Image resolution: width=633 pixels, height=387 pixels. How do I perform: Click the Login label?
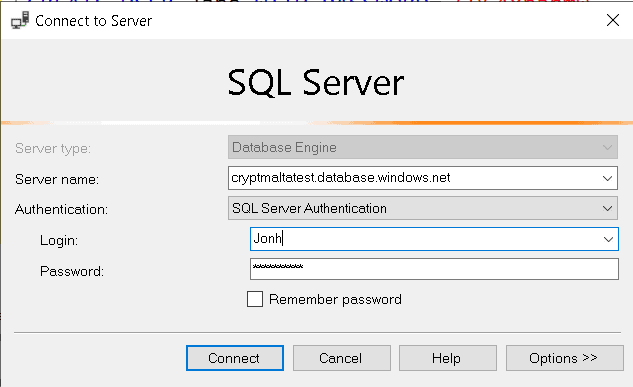coord(59,241)
